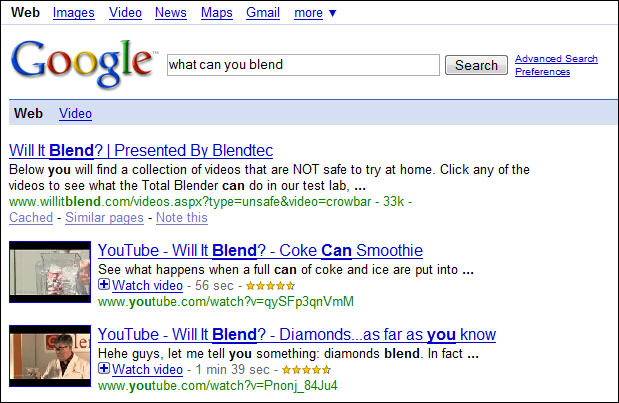Open Diamonds video thumbnail
The height and width of the screenshot is (403, 619).
tap(50, 356)
